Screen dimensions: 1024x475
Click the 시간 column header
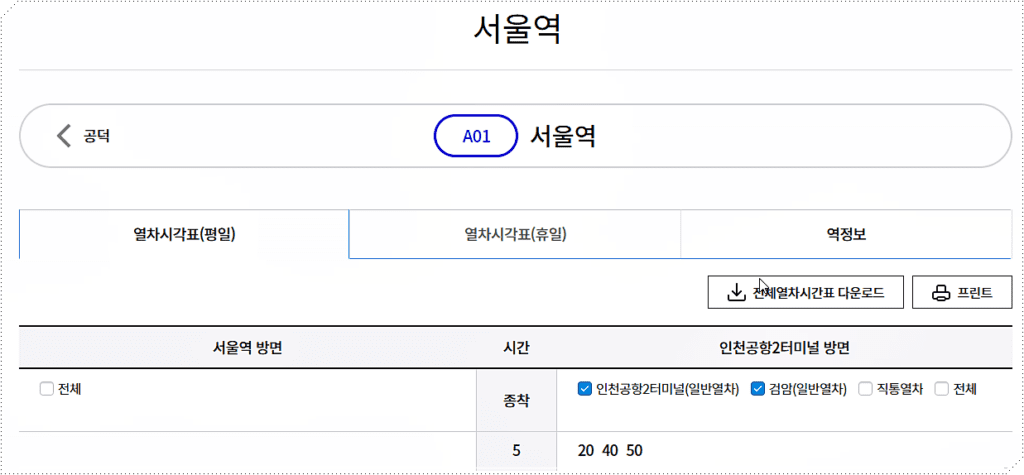(517, 348)
